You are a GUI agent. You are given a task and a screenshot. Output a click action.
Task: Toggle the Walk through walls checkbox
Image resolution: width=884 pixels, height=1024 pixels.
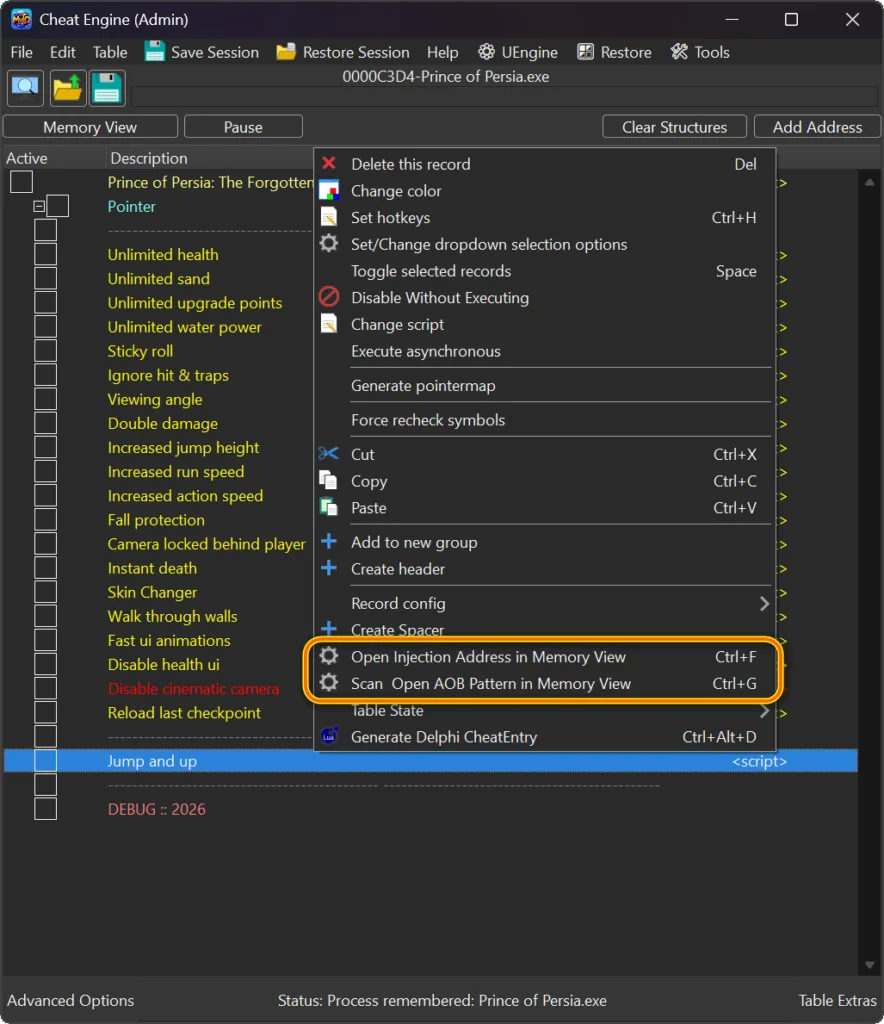tap(45, 616)
